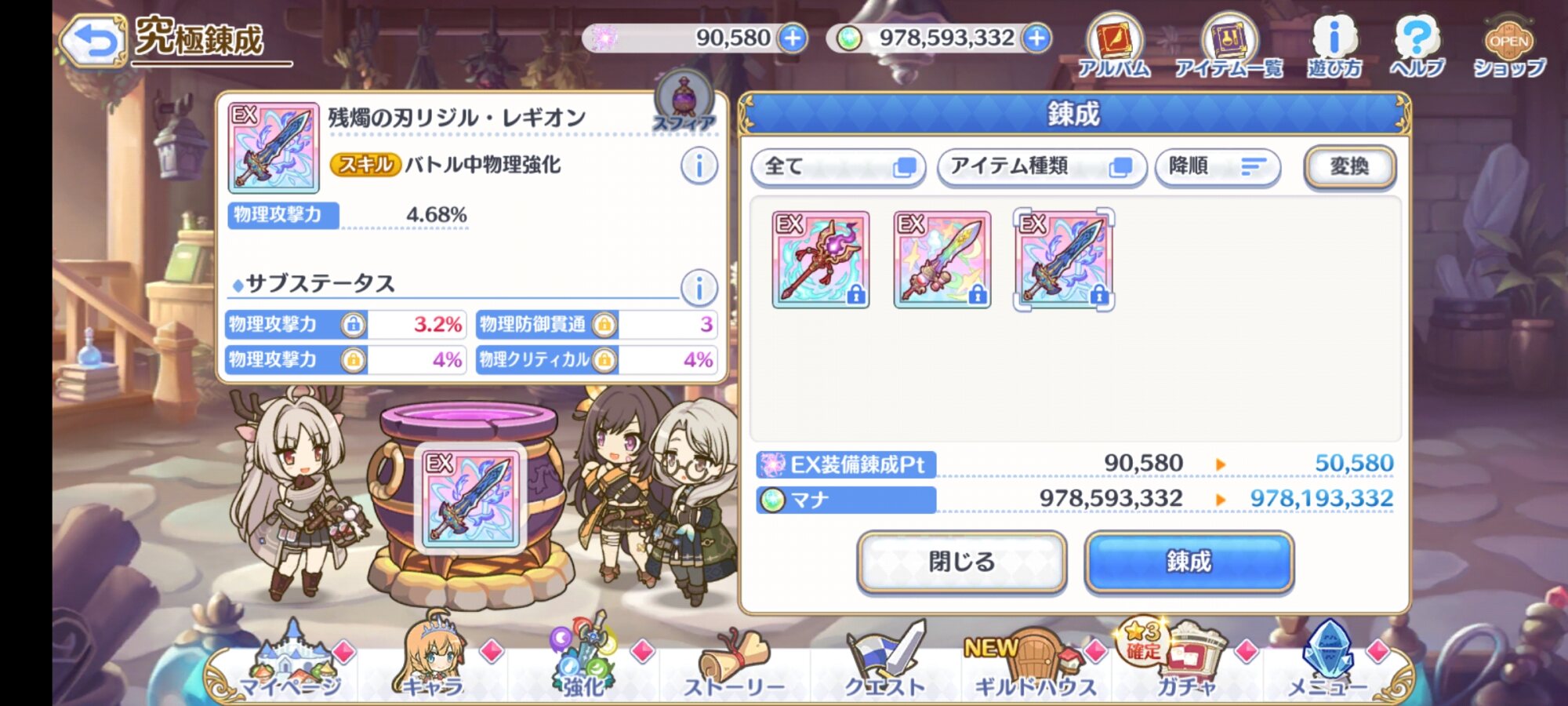Select the red staff EX equipment thumbnail

click(821, 260)
